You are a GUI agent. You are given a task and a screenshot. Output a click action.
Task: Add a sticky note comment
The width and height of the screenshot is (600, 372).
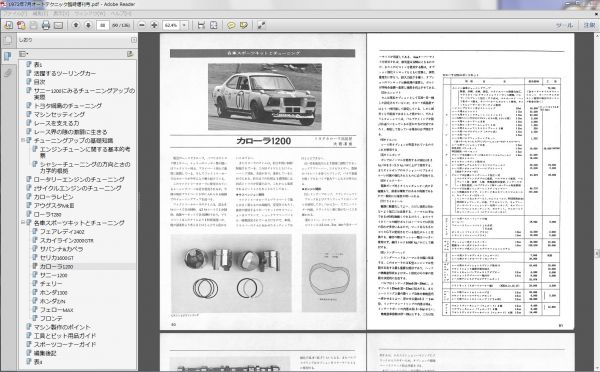[x=231, y=25]
